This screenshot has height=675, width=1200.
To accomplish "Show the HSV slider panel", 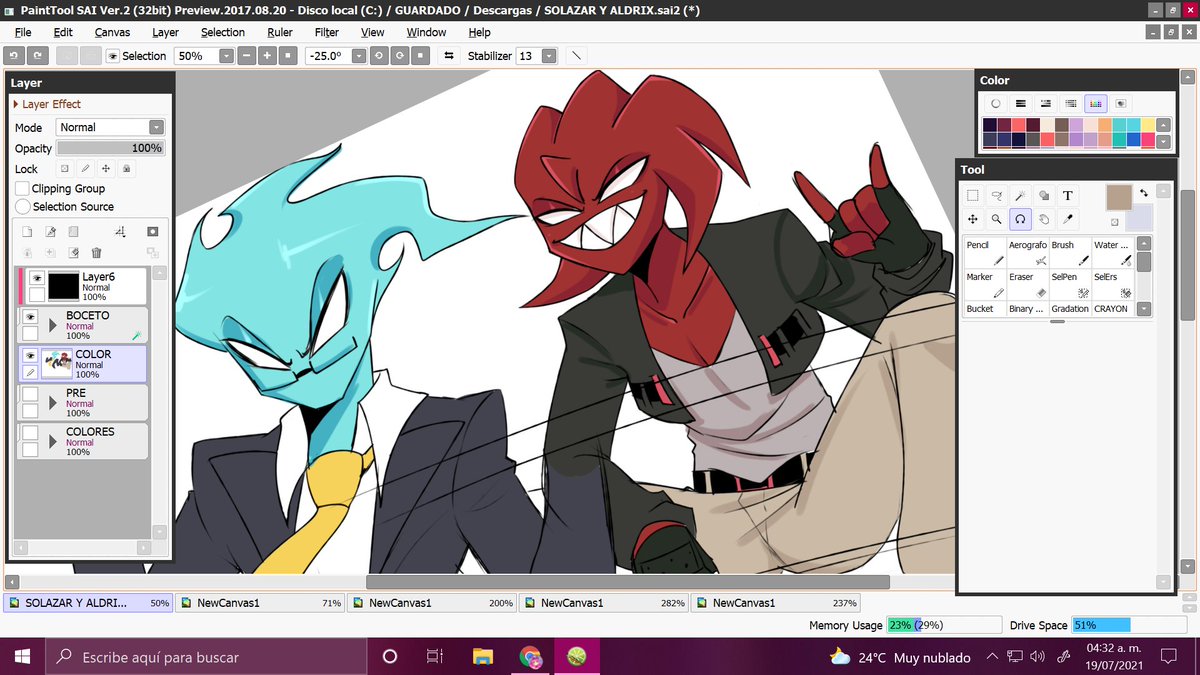I will click(x=1046, y=103).
